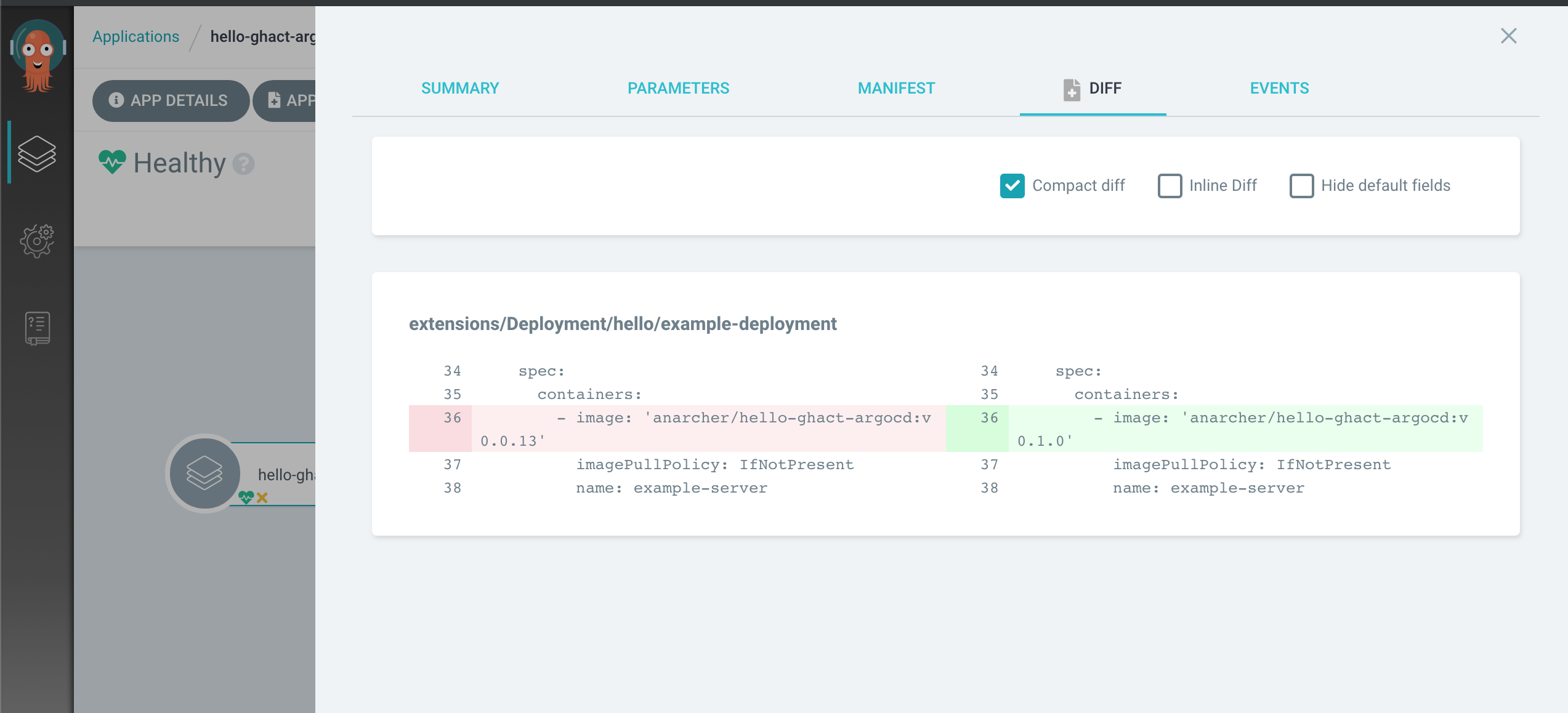The image size is (1568, 713).
Task: Switch to the EVENTS tab
Action: click(x=1279, y=88)
